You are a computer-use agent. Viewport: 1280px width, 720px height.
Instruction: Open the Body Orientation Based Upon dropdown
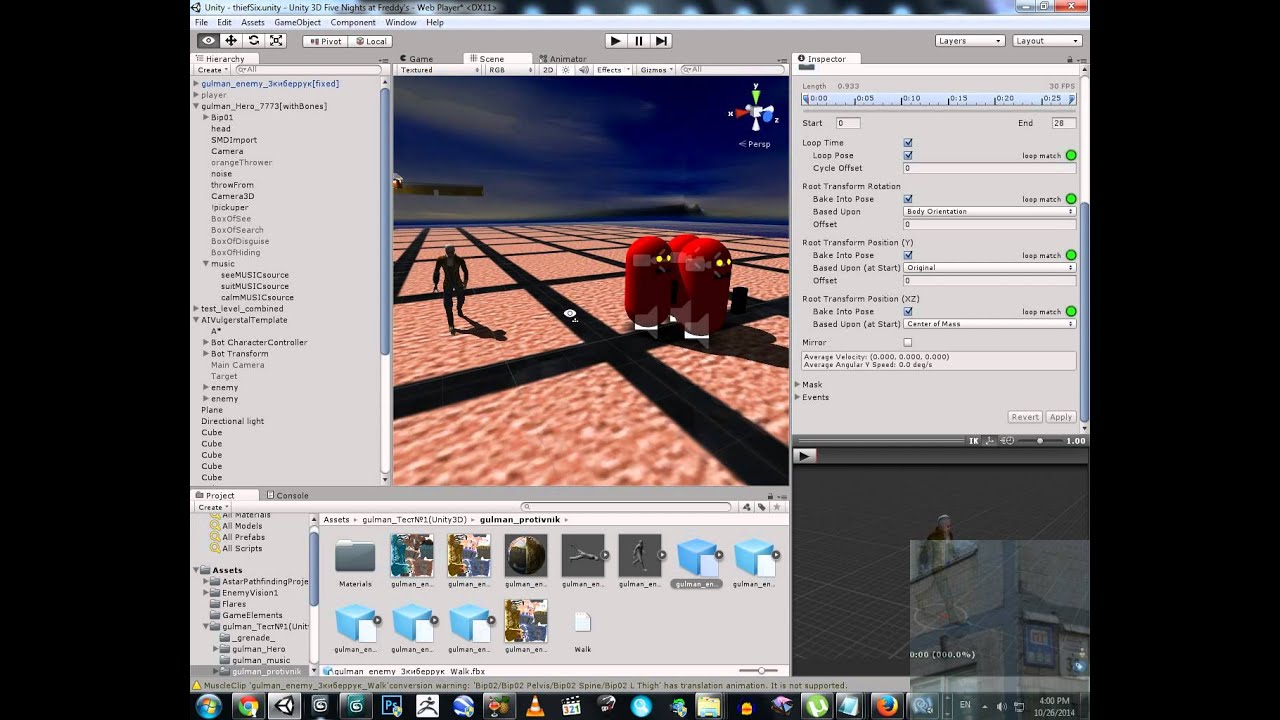(x=989, y=212)
